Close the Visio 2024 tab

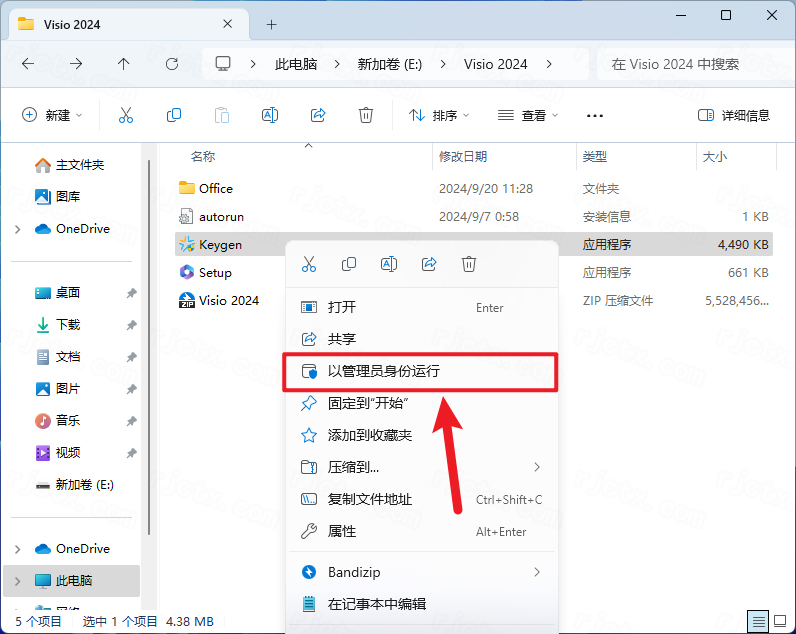tap(227, 24)
